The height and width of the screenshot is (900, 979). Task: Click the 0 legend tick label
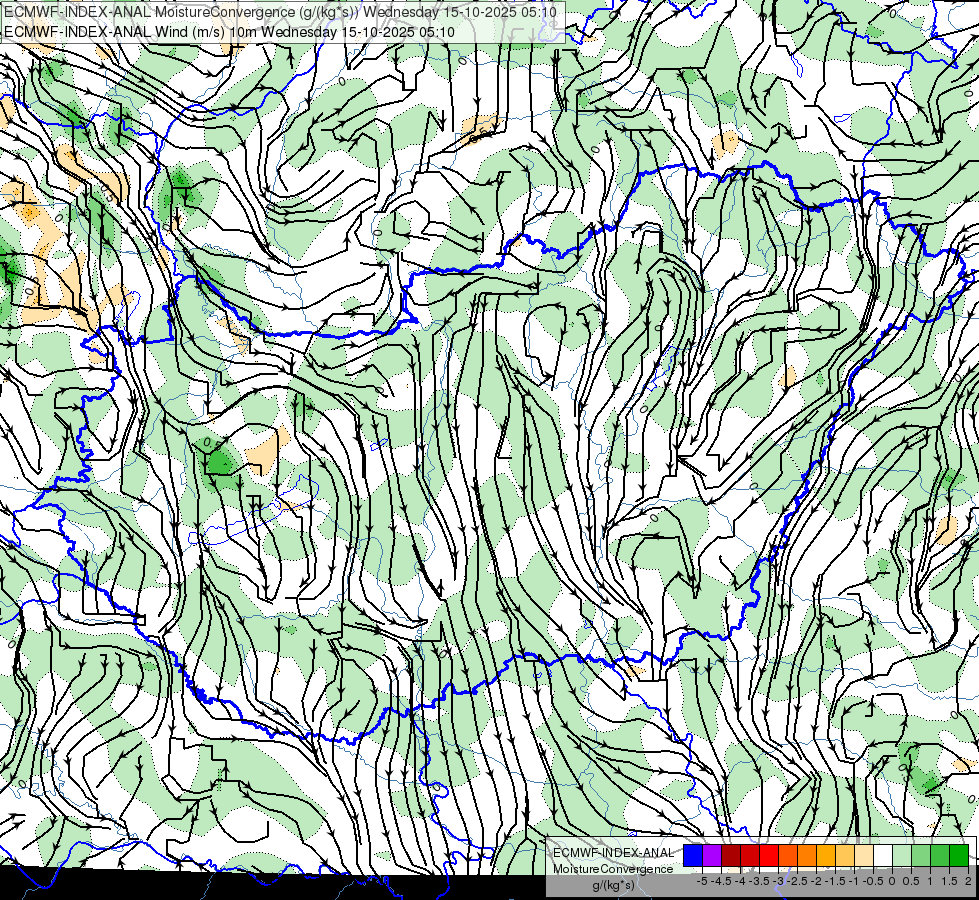[x=892, y=881]
